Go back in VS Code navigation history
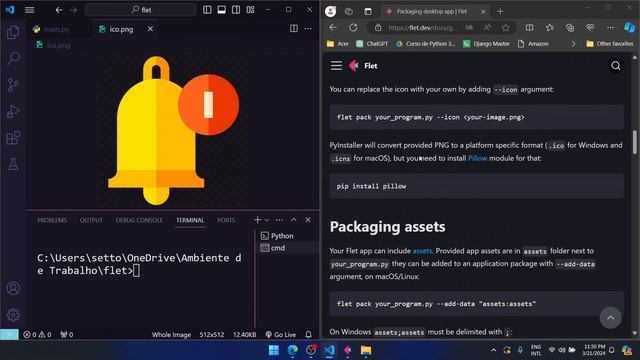Image resolution: width=640 pixels, height=360 pixels. (x=59, y=10)
